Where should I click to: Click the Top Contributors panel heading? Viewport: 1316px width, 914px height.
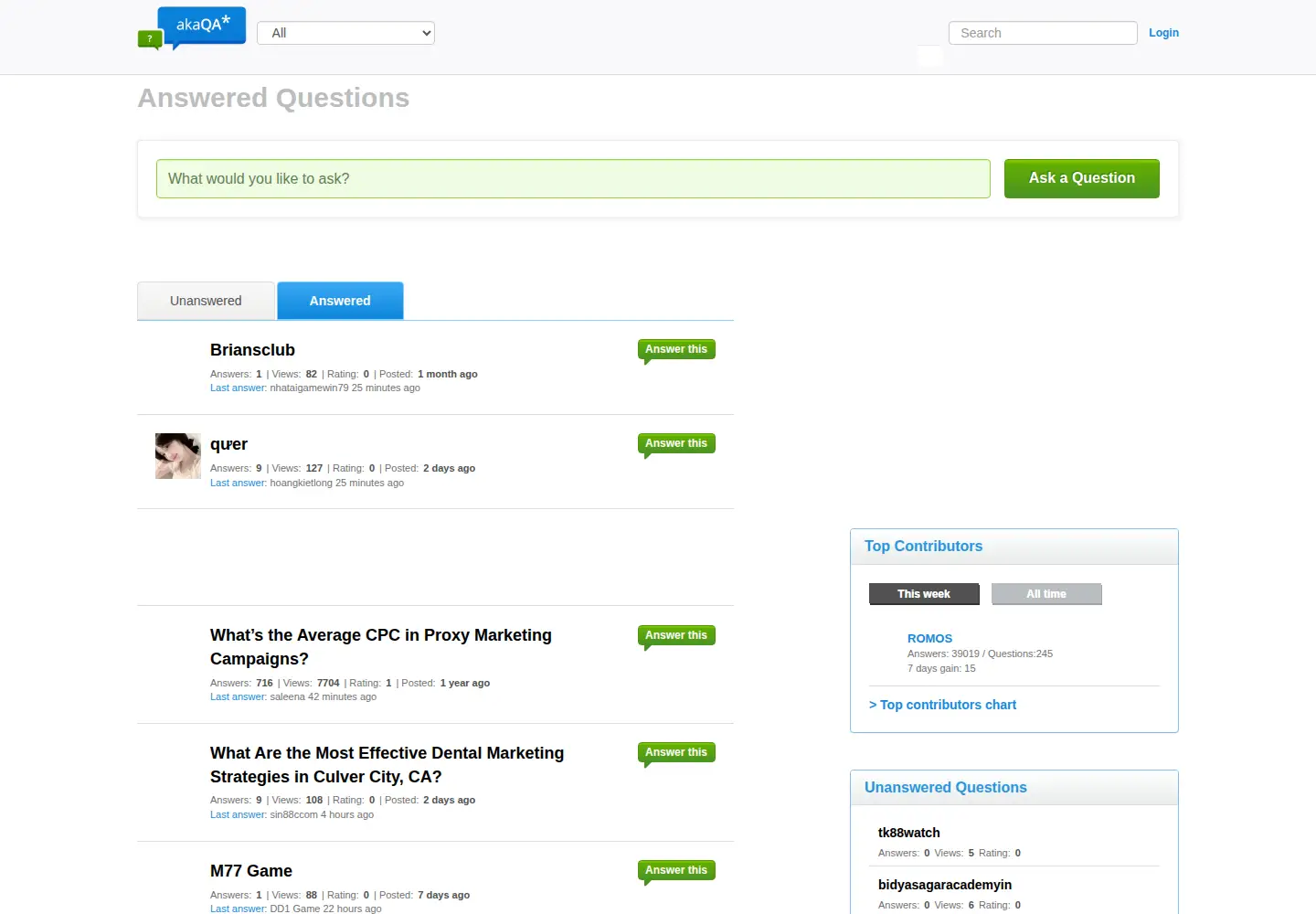(923, 547)
